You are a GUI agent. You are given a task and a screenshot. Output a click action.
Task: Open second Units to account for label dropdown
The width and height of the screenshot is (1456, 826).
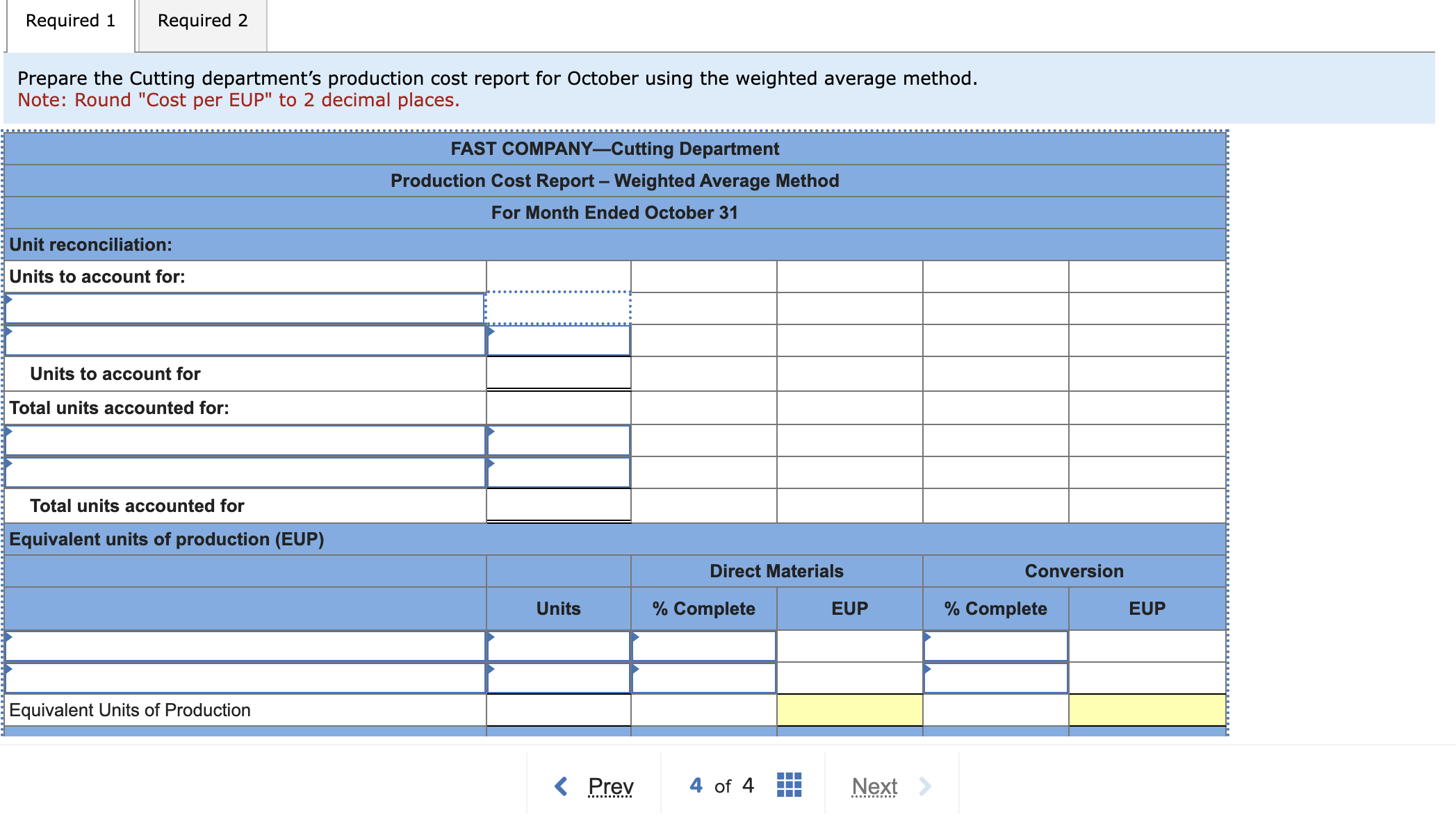(245, 340)
